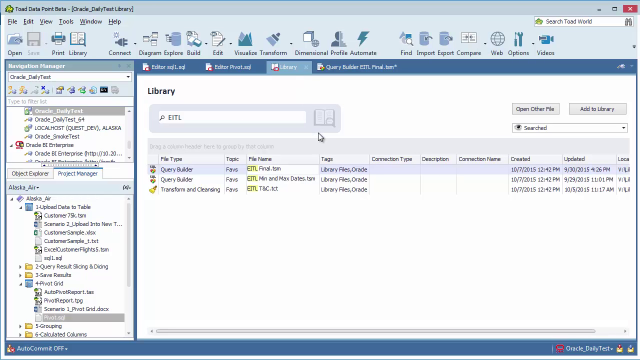Open the Help menu
The image size is (640, 360).
[114, 22]
